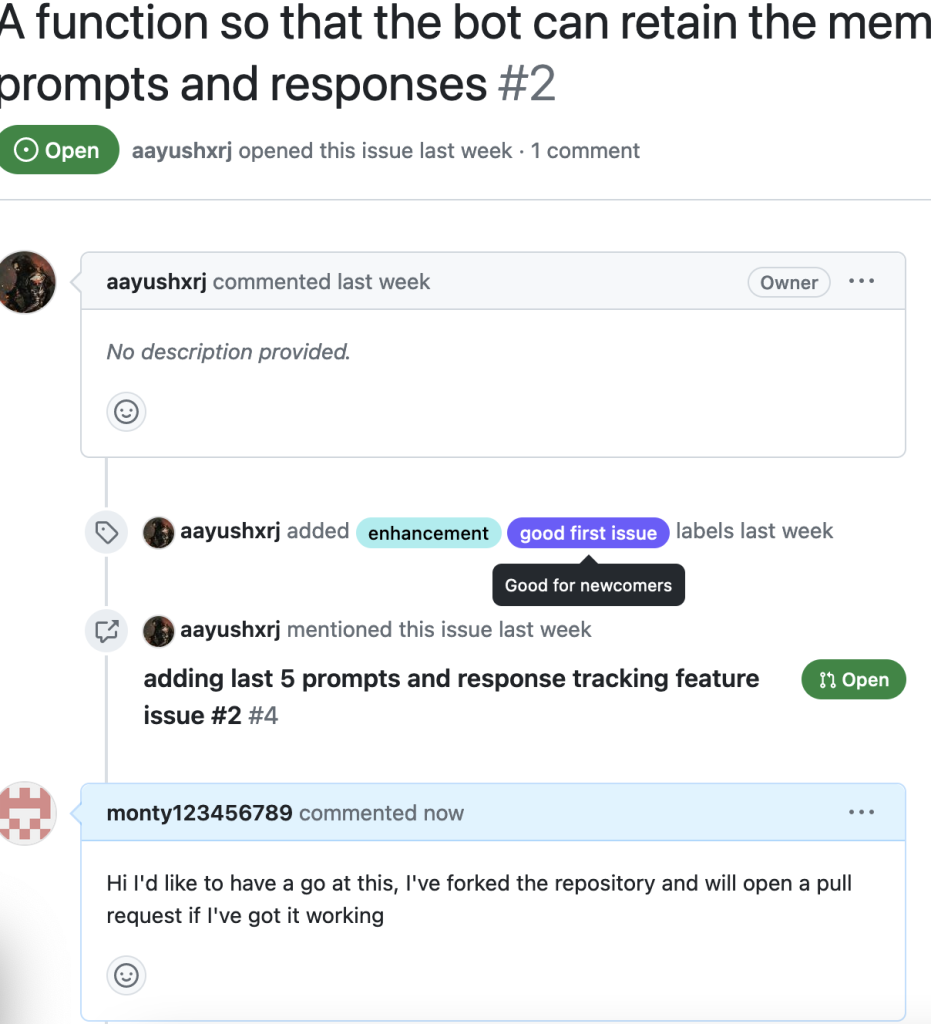Click aayushxrj's small avatar beside mentioned event
Viewport: 931px width, 1024px height.
pyautogui.click(x=159, y=631)
